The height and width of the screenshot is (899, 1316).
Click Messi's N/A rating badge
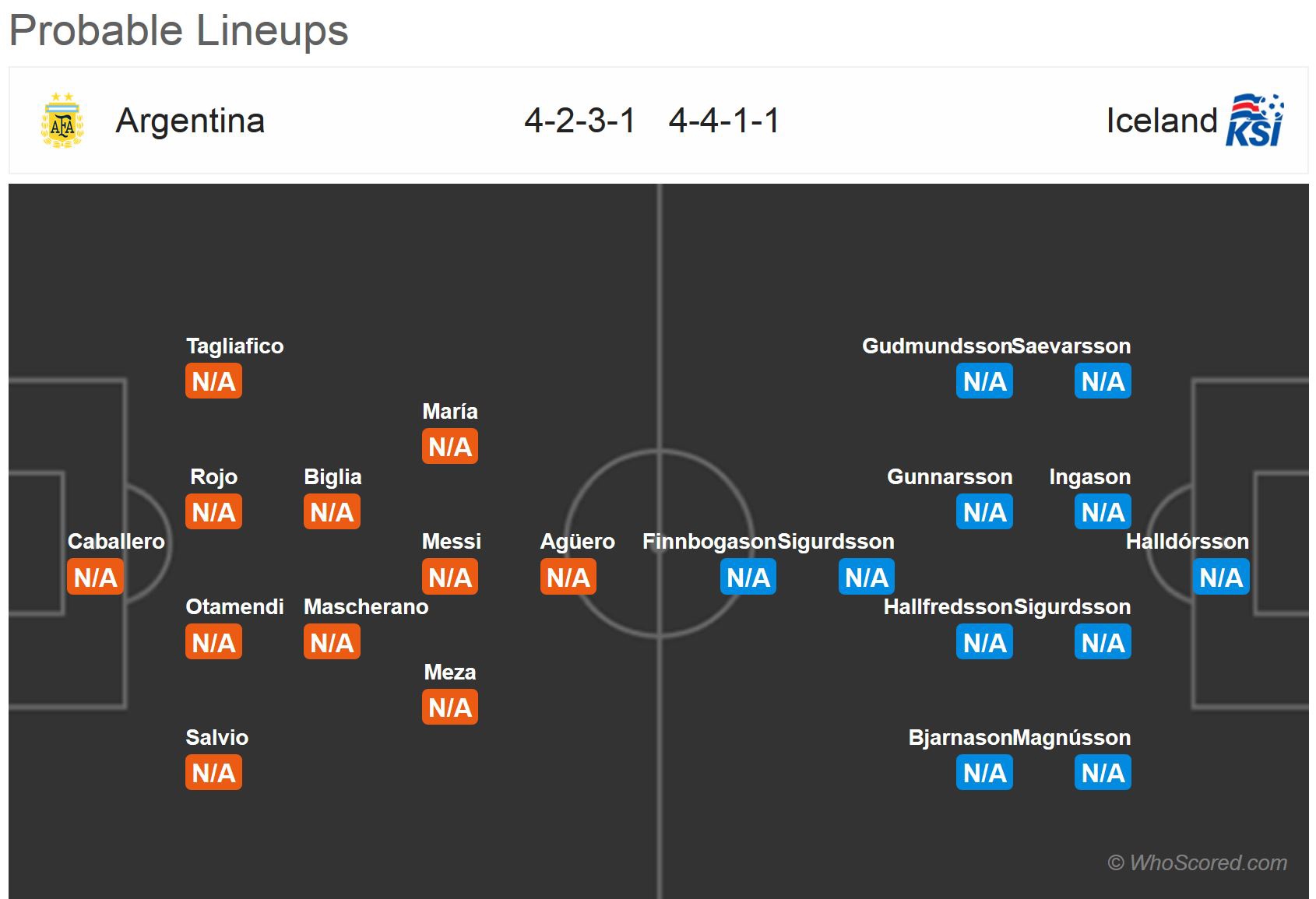click(450, 578)
